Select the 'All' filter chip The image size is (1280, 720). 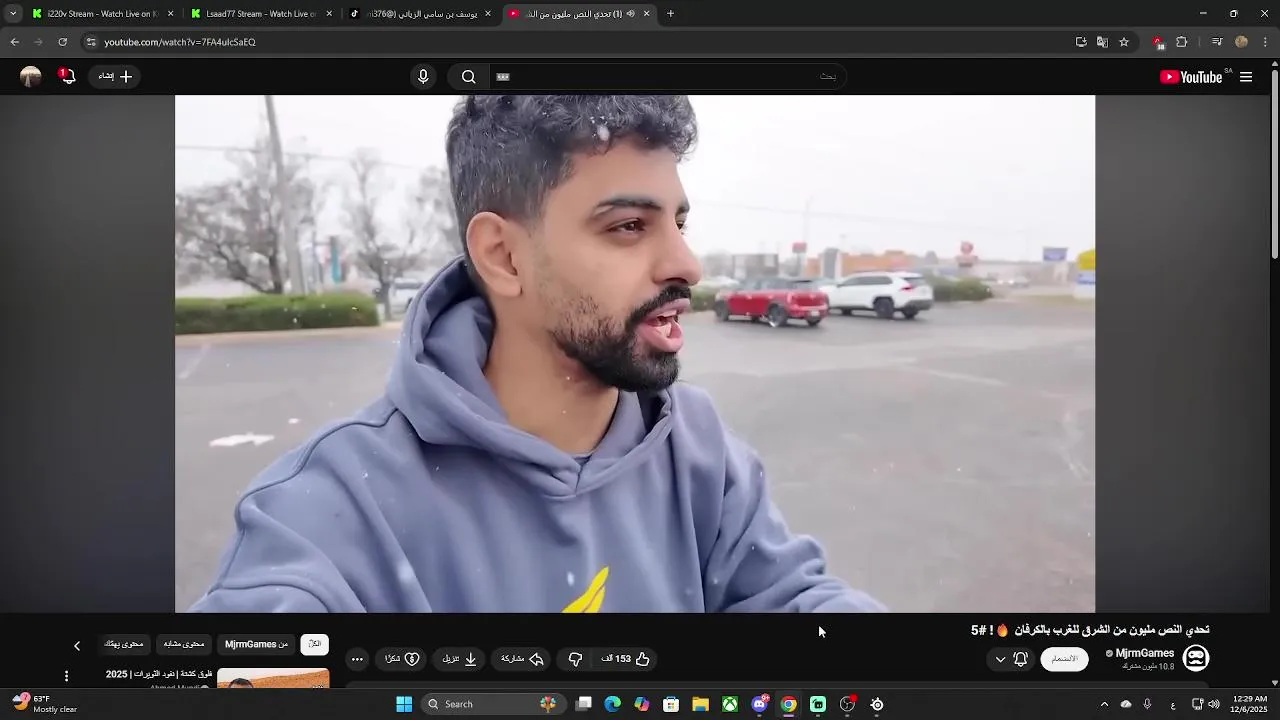point(315,645)
